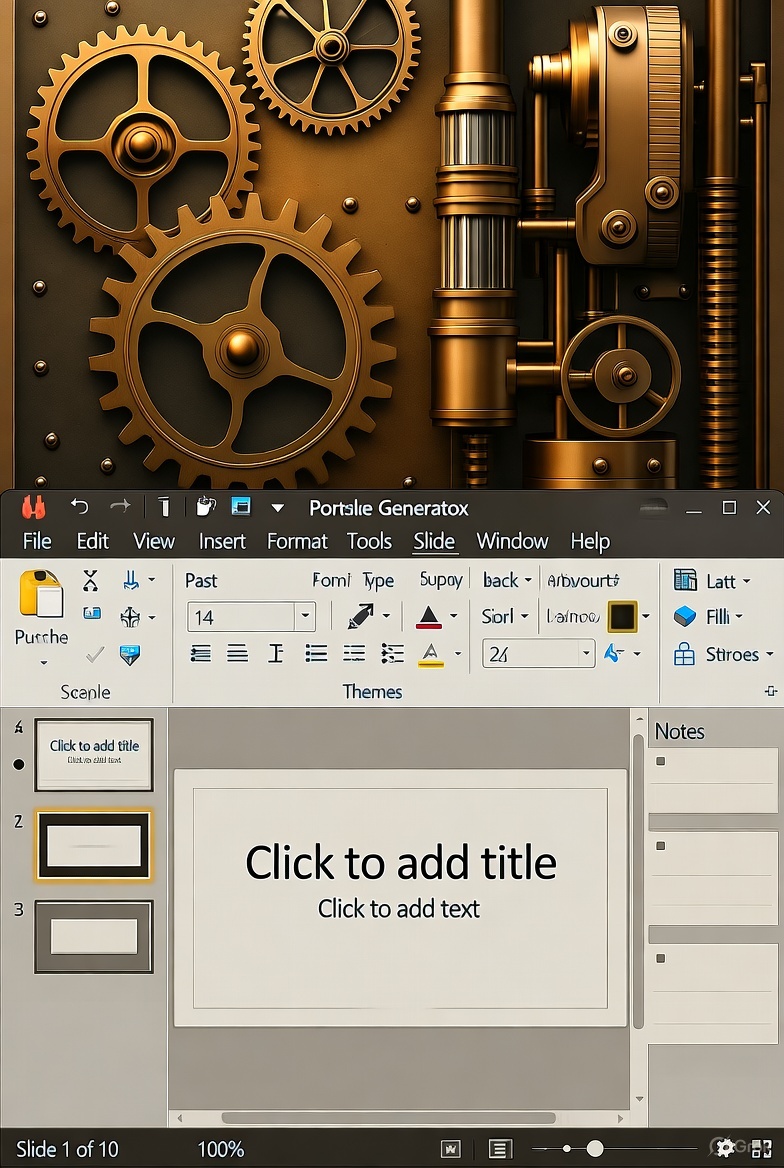Click the yellow highlight text color icon
Viewport: 784px width, 1168px height.
click(x=431, y=654)
